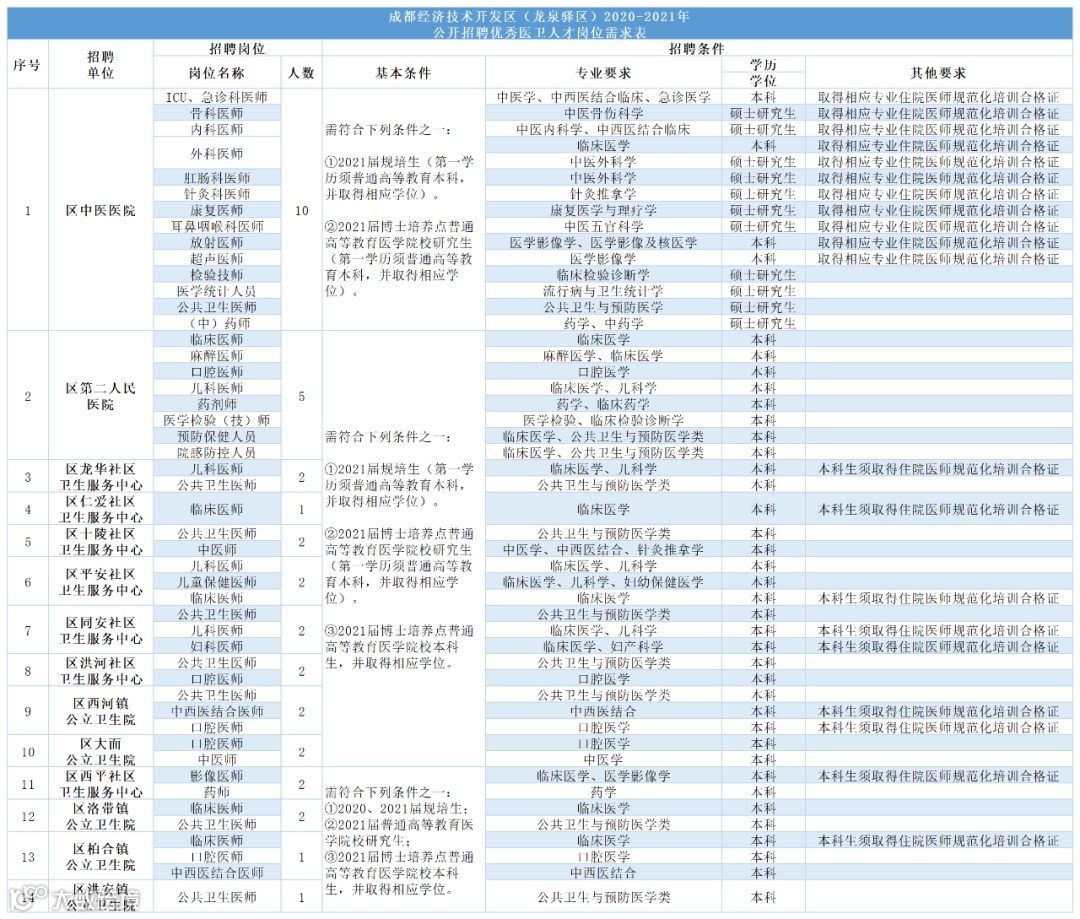Click the 医学影像学、医学影像及核医学 specialty cell

[603, 242]
